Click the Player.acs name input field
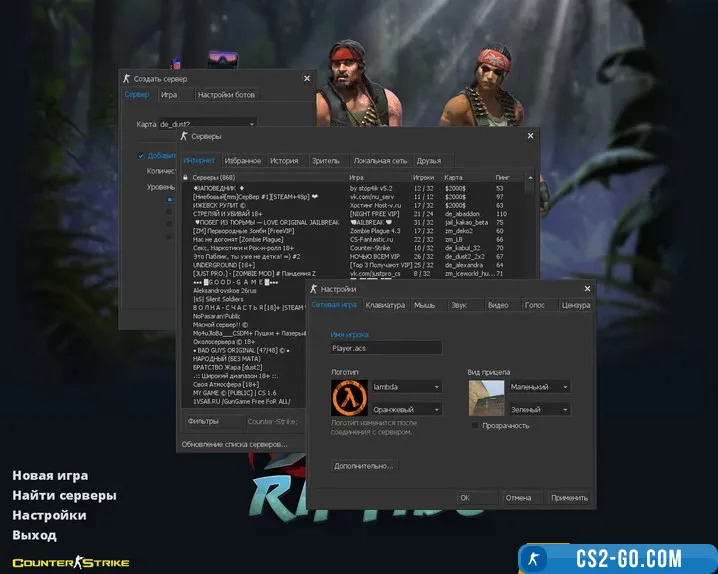The image size is (718, 574). [386, 348]
